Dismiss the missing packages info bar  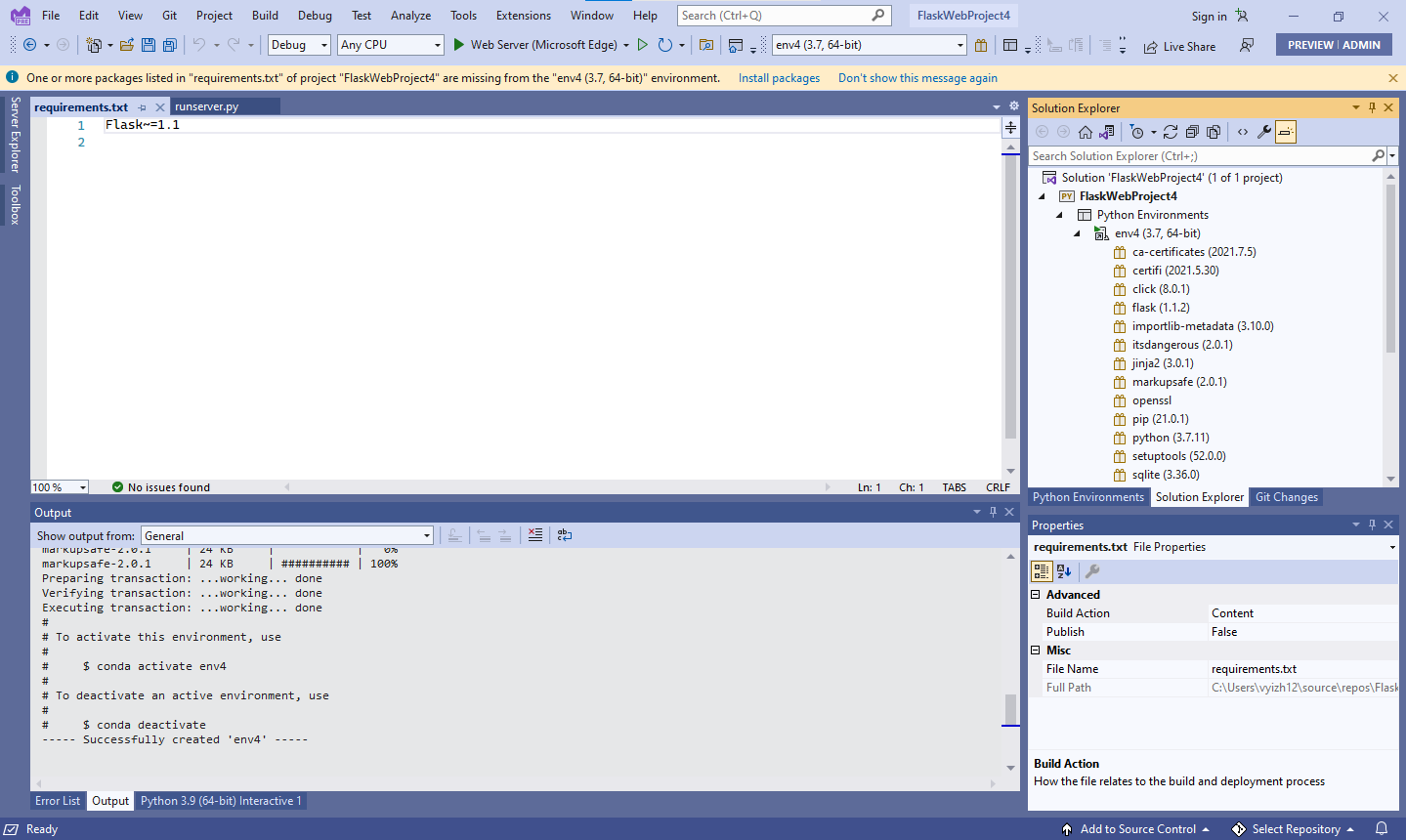coord(1392,78)
